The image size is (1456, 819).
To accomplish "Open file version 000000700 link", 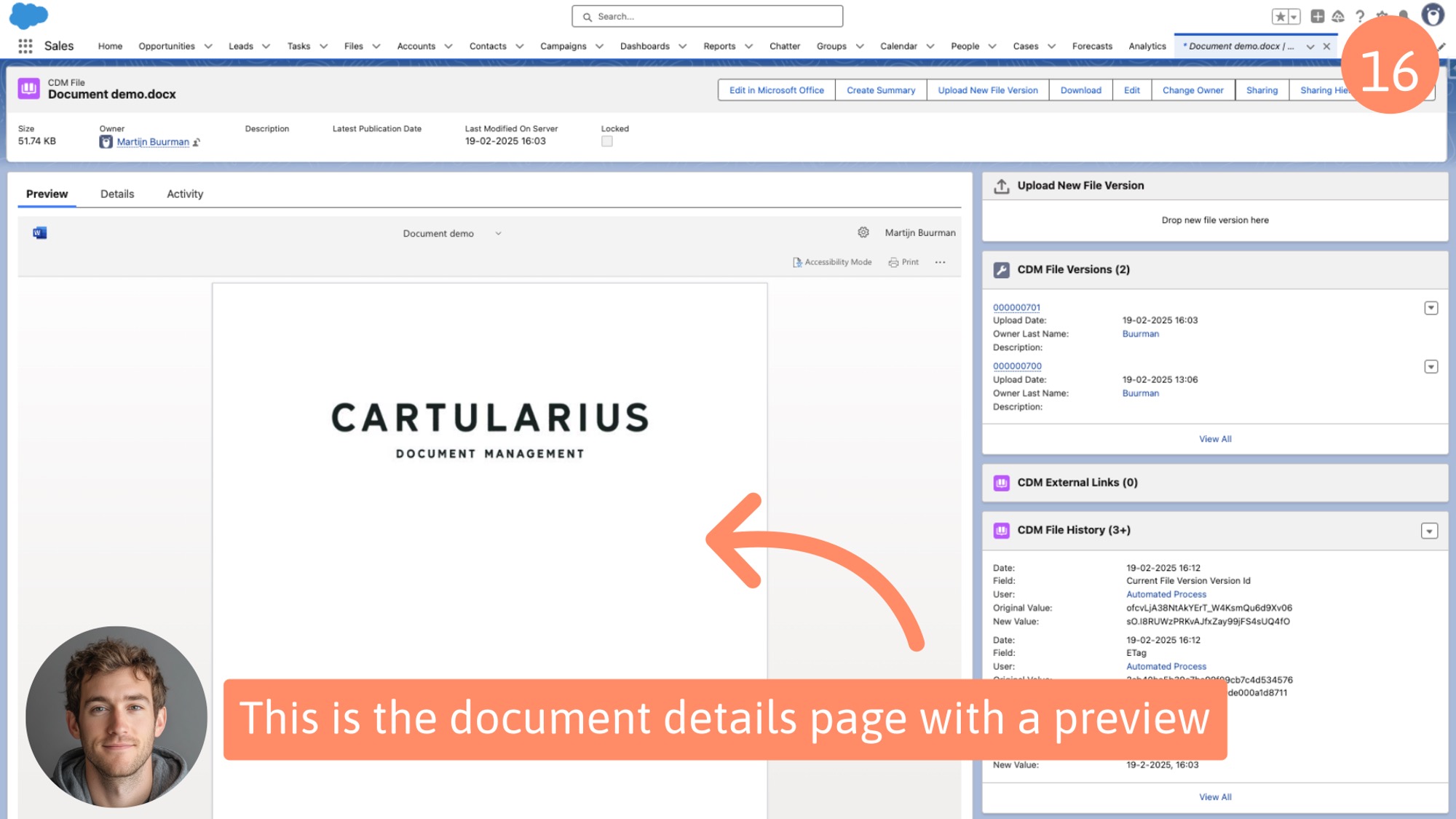I will (1017, 366).
